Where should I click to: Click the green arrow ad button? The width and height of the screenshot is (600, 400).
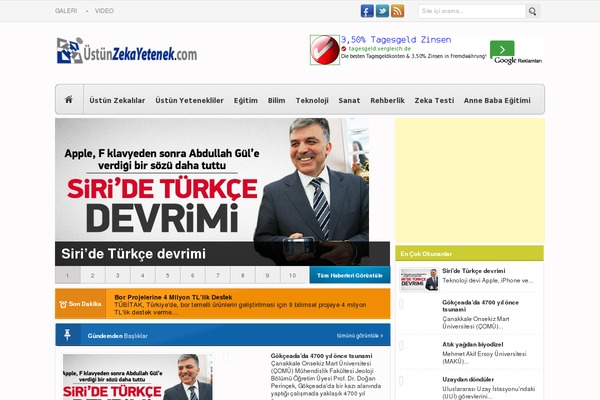point(502,49)
